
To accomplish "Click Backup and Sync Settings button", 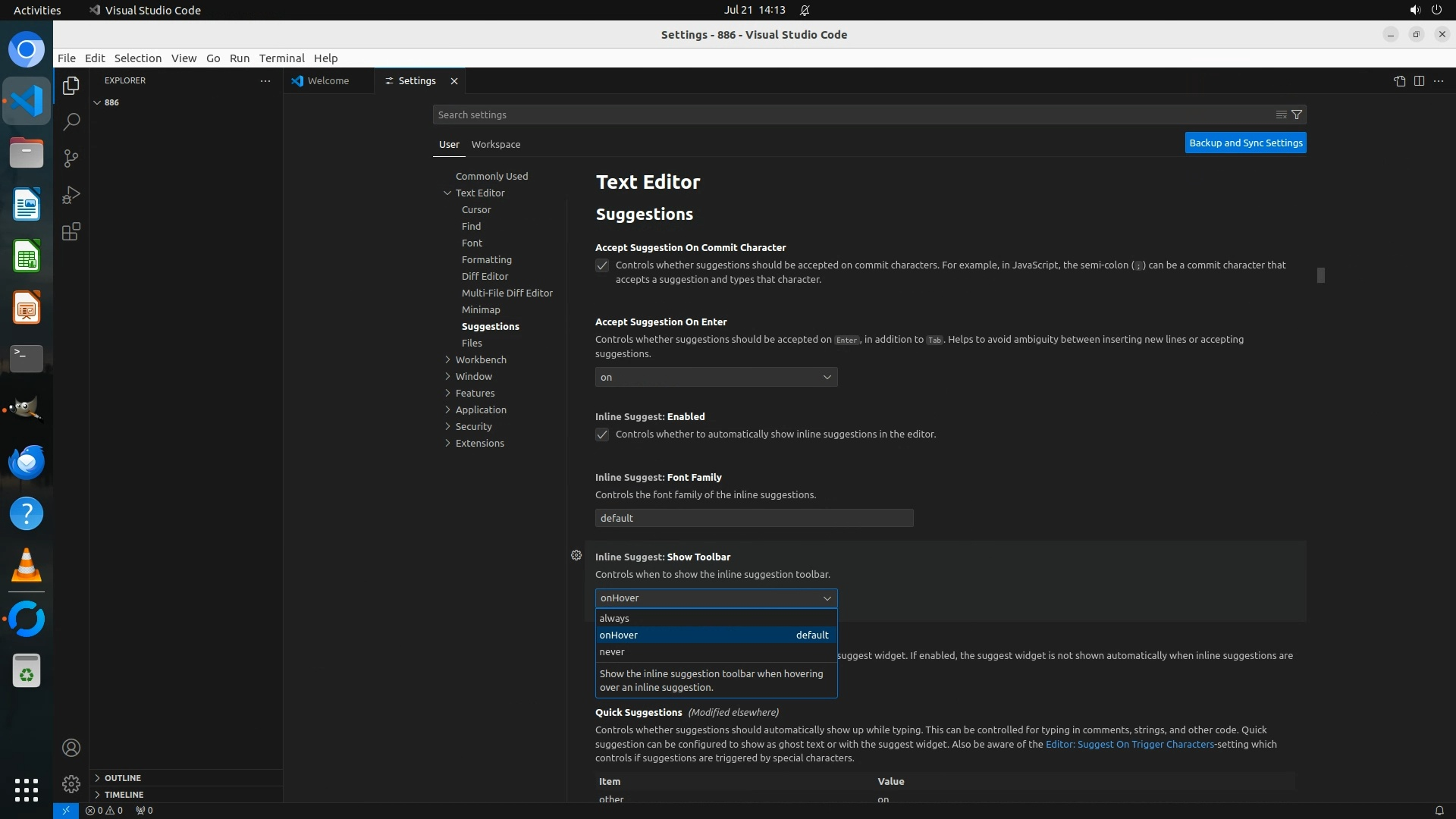I will point(1245,143).
